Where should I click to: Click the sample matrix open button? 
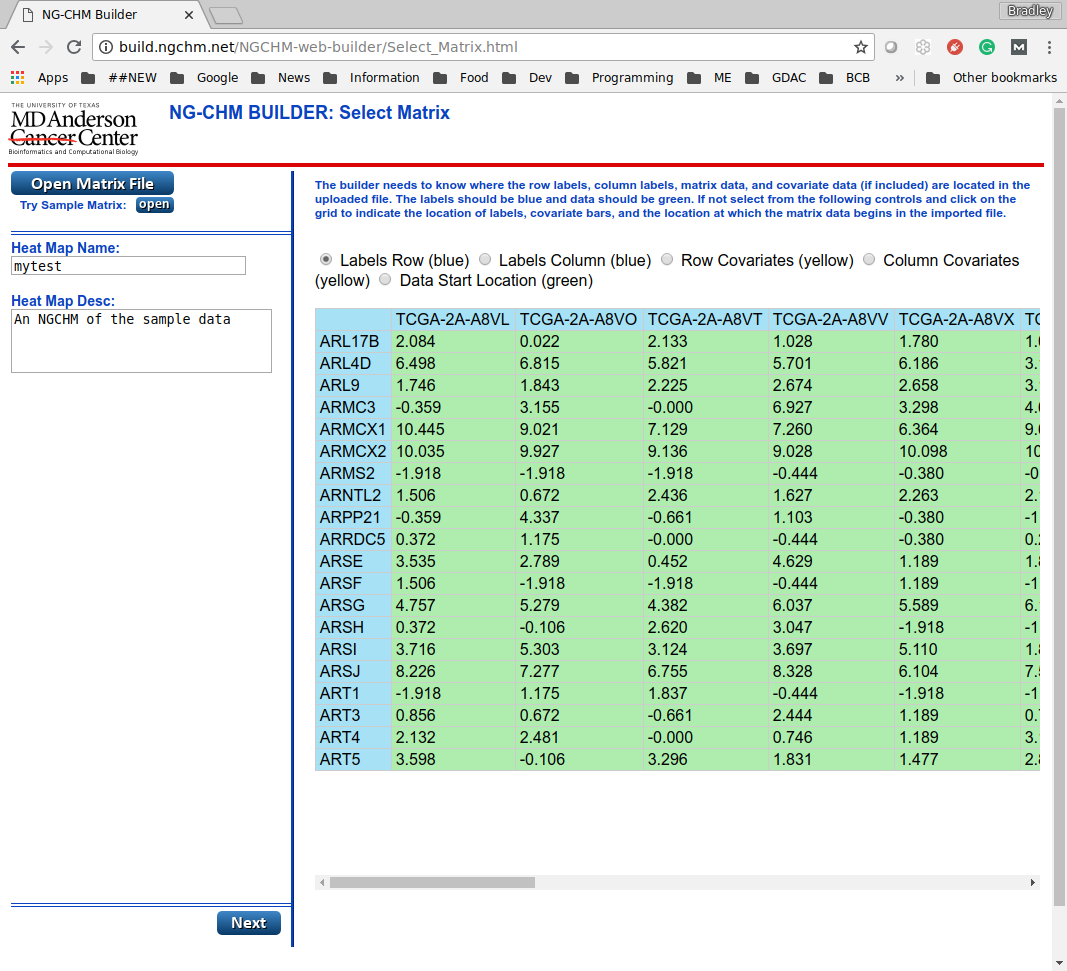point(154,205)
